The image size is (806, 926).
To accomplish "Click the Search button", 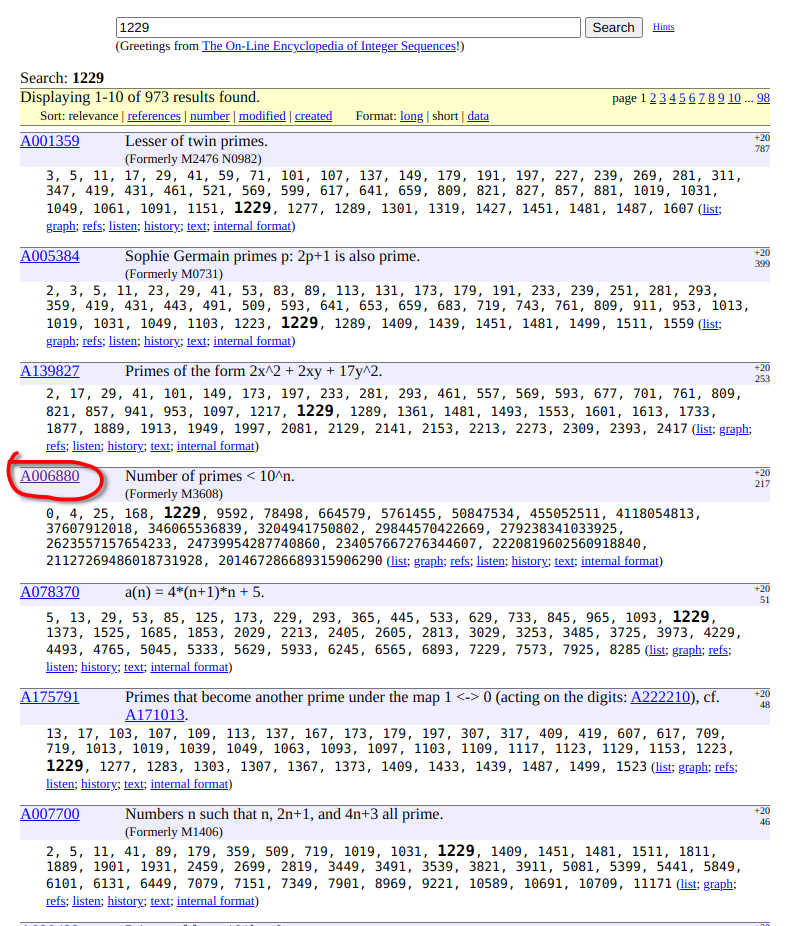I will [613, 28].
